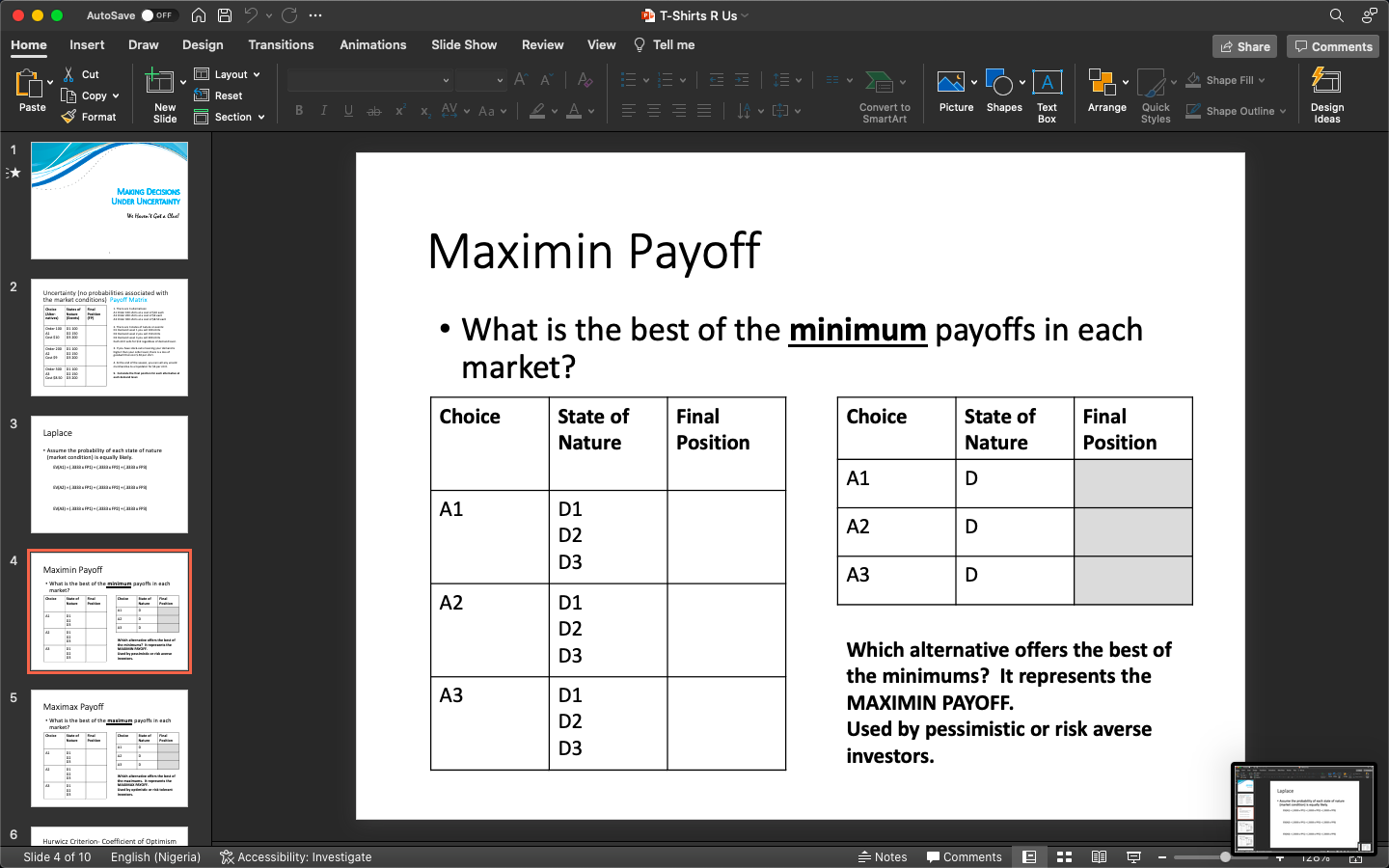This screenshot has width=1389, height=868.
Task: Open the Section dropdown
Action: (x=230, y=117)
